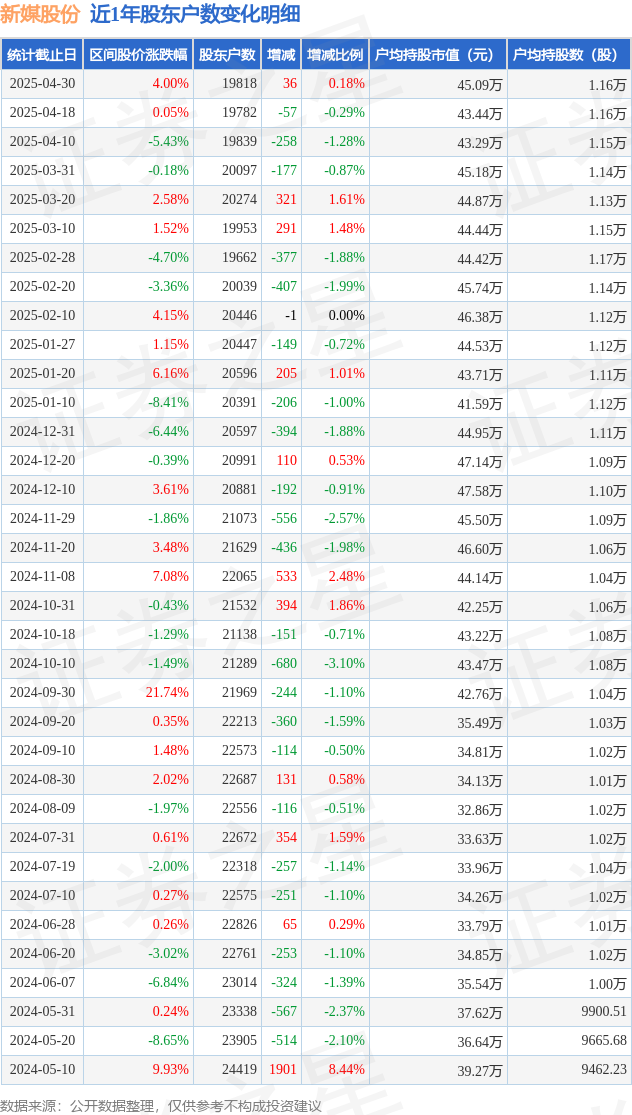This screenshot has height=1115, width=632.
Task: Select the 2024-09-30 date row
Action: (316, 692)
